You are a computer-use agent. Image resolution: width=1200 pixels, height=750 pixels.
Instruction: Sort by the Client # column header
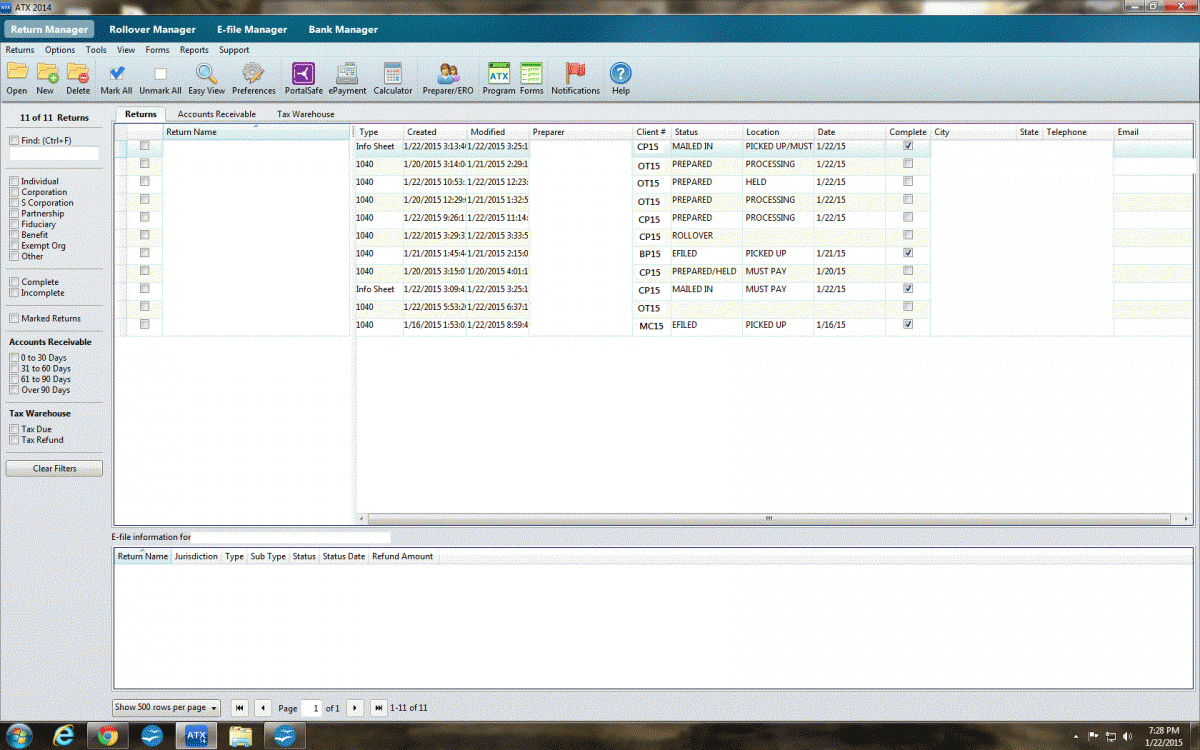(x=651, y=132)
